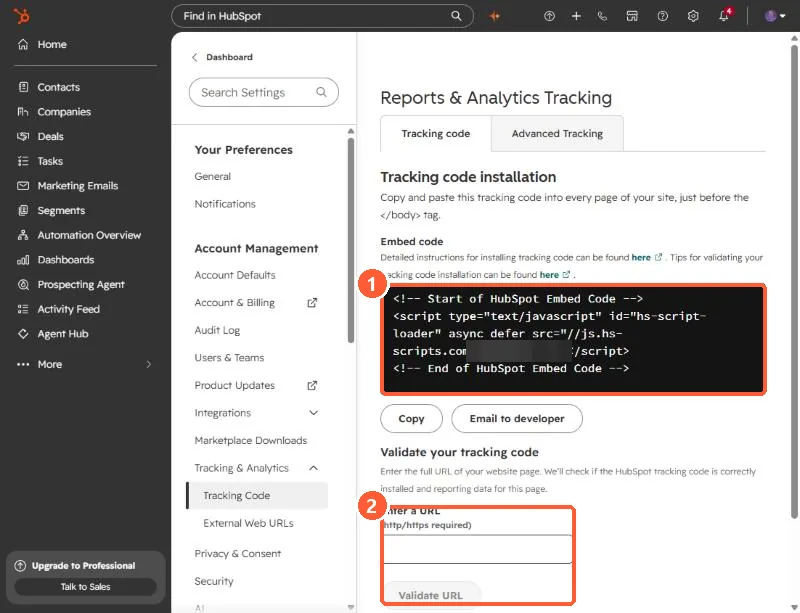Click the Search Settings input field
This screenshot has width=800, height=613.
click(263, 92)
